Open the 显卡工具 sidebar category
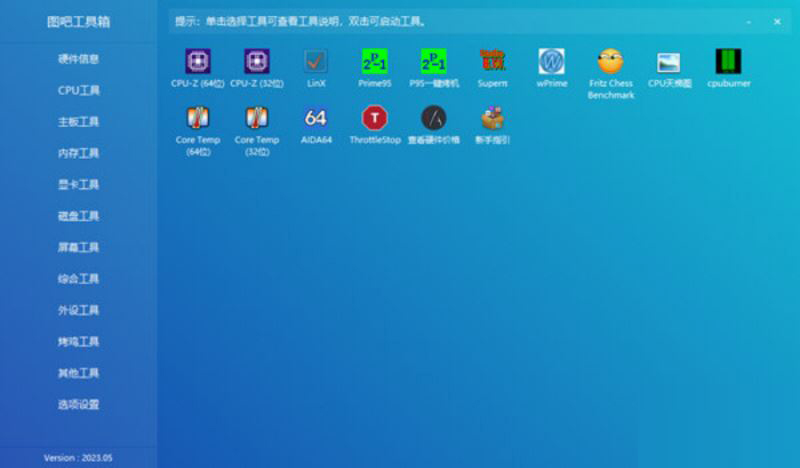 [x=79, y=184]
